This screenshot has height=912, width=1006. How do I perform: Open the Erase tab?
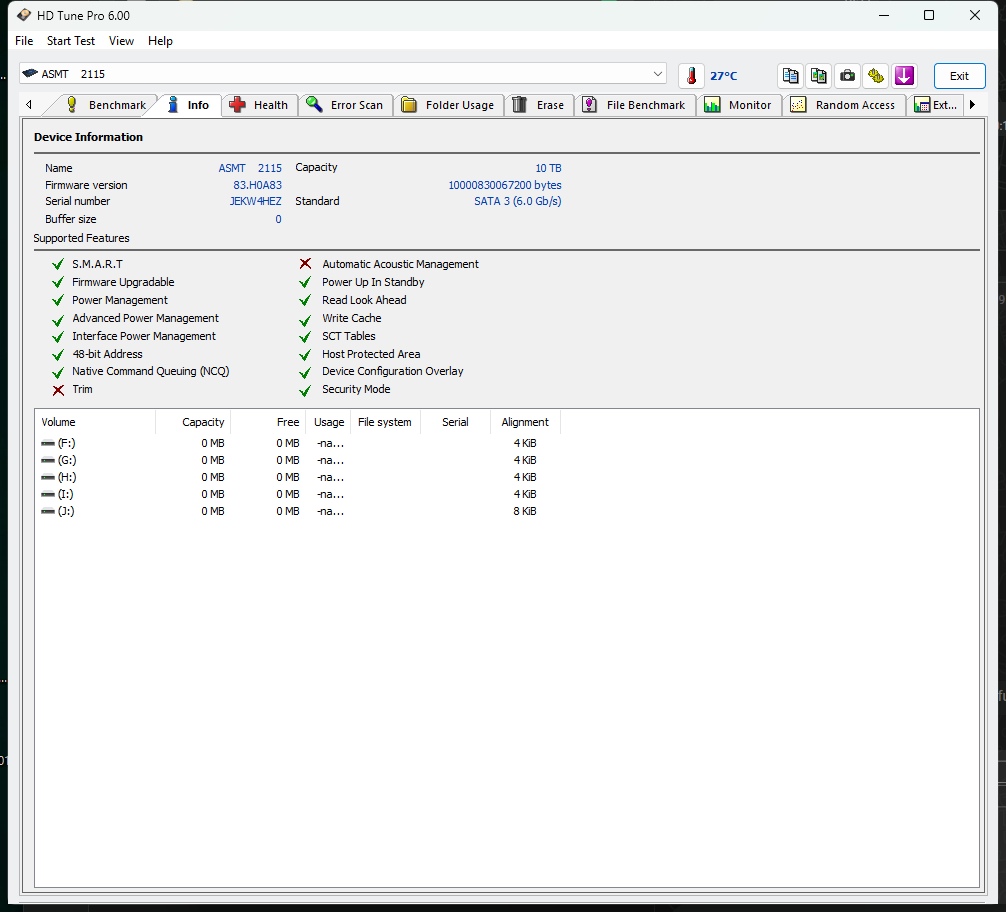click(x=539, y=105)
